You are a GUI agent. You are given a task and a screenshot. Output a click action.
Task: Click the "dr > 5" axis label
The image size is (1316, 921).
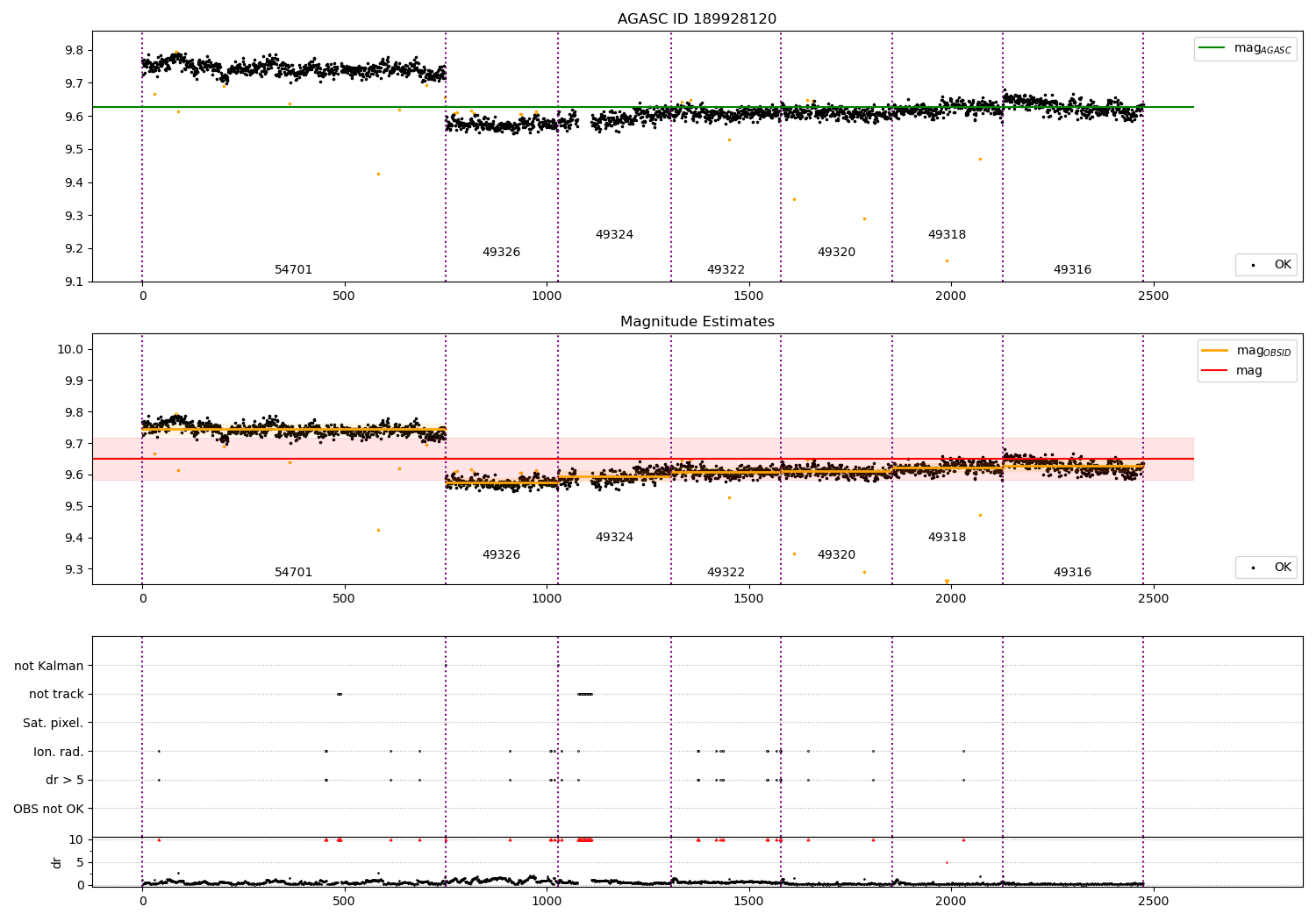pyautogui.click(x=65, y=780)
